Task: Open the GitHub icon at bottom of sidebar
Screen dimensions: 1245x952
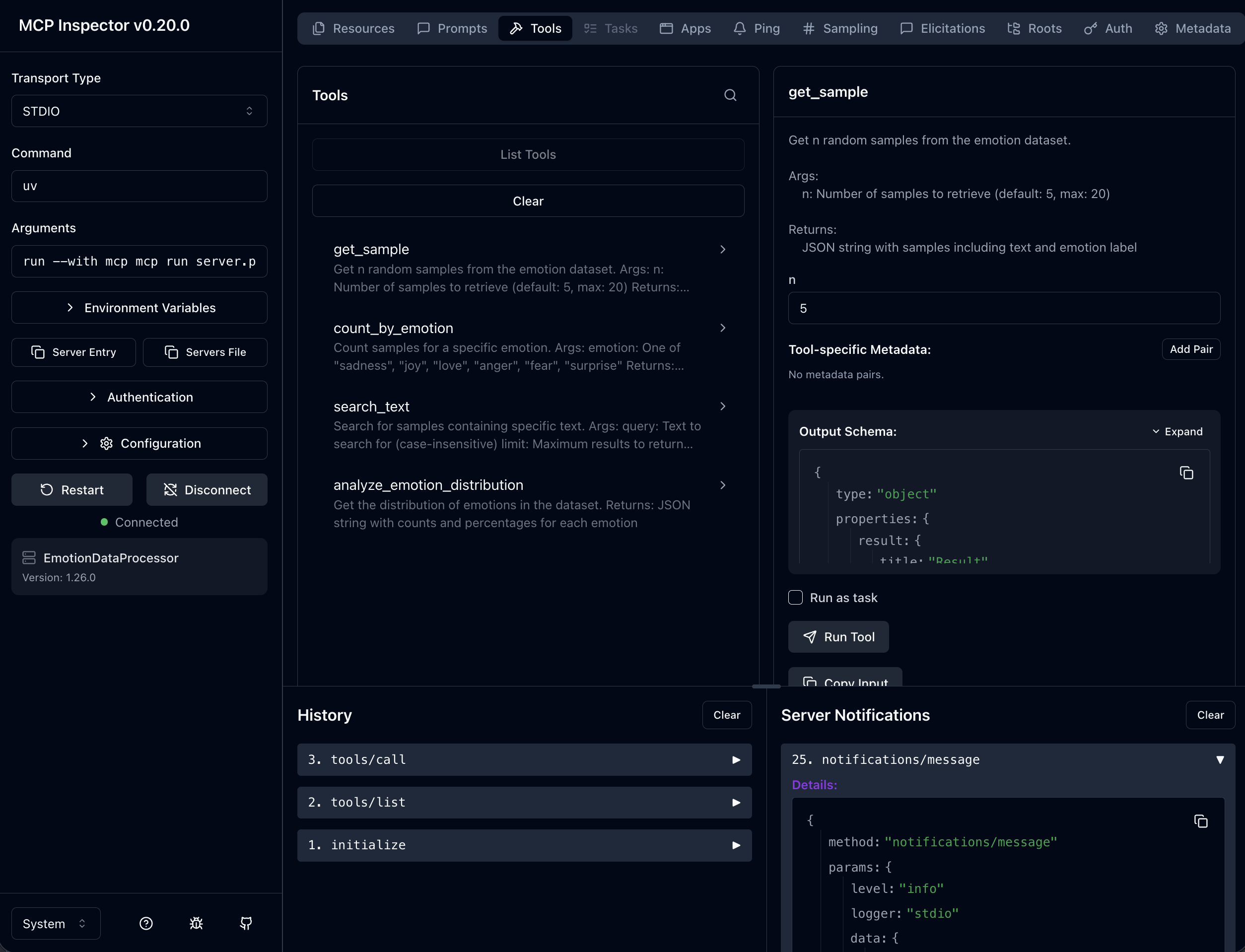Action: [245, 923]
